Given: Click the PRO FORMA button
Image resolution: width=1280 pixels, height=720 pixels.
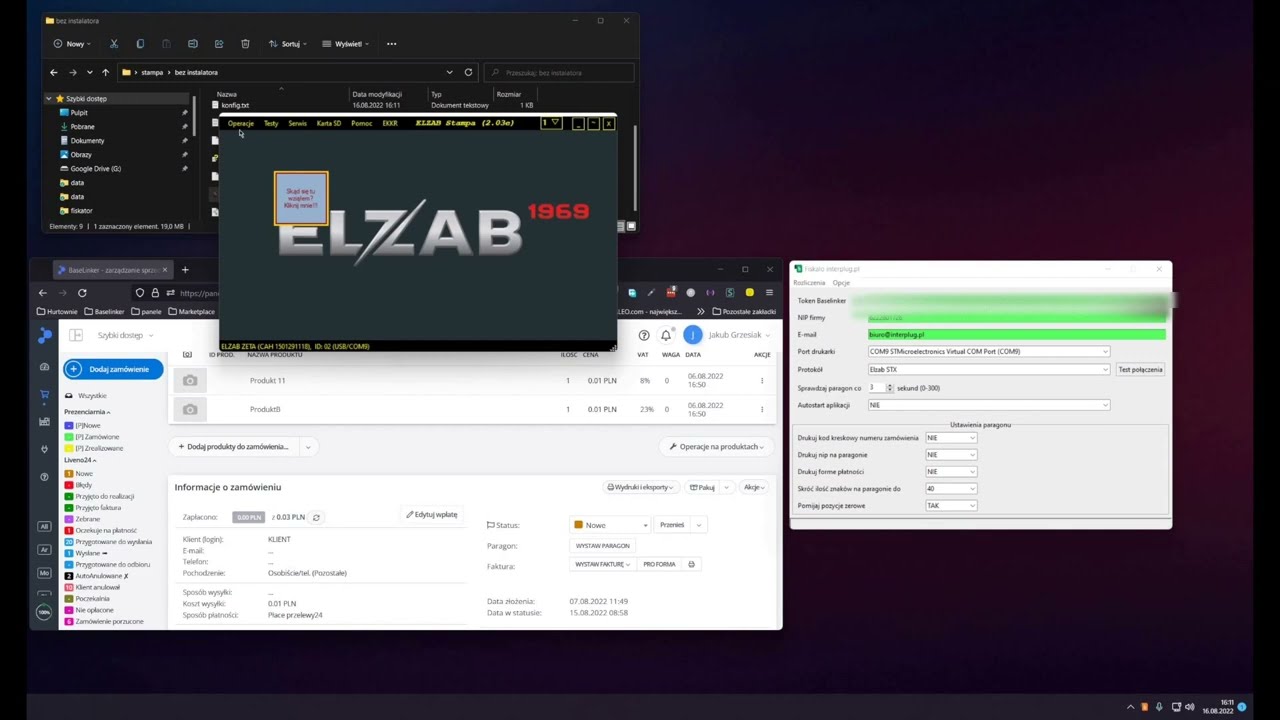Looking at the screenshot, I should pos(659,564).
